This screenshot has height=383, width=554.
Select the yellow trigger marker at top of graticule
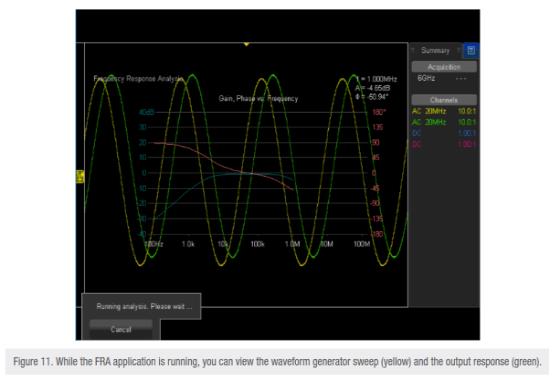(x=246, y=44)
